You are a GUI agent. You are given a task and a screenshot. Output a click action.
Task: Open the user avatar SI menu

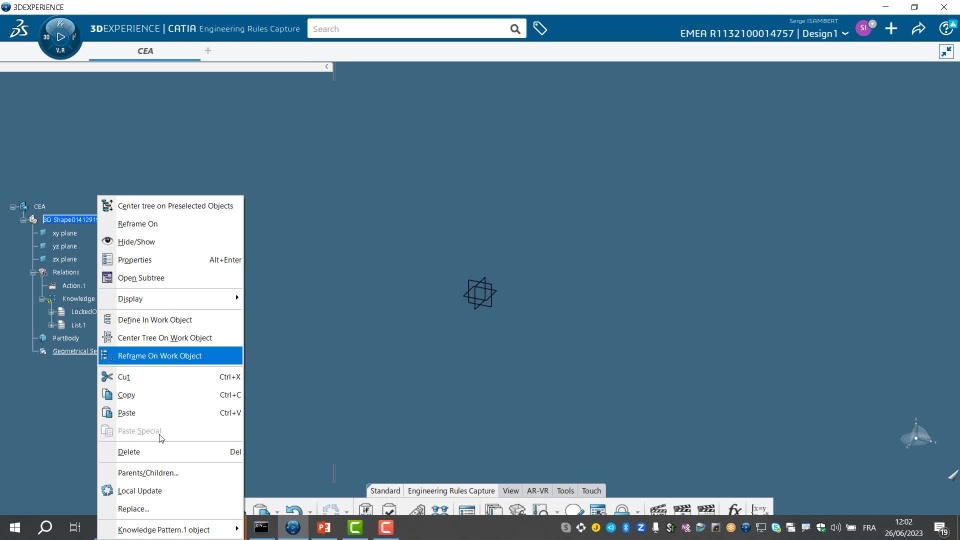coord(864,28)
